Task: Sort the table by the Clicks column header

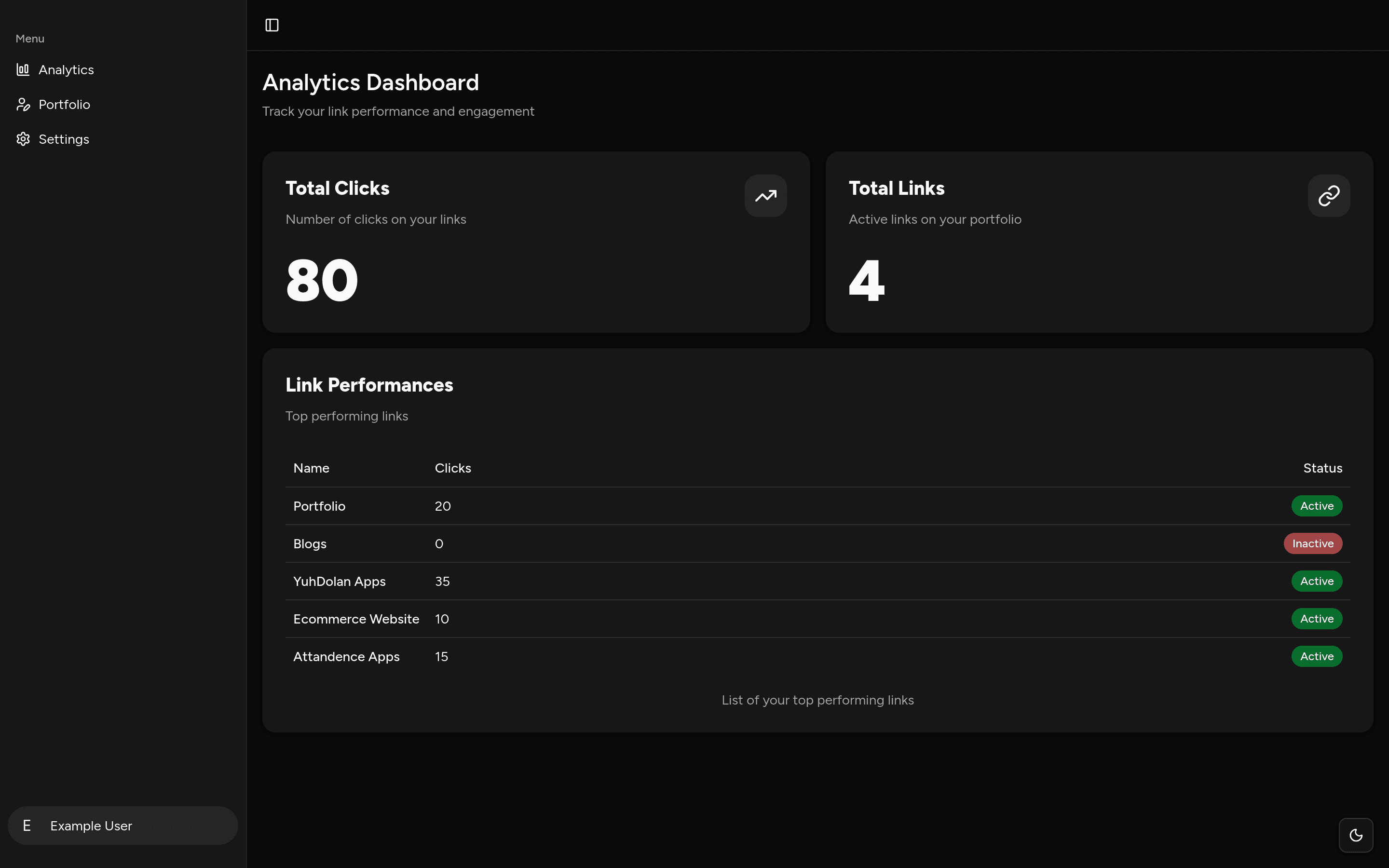Action: (x=453, y=468)
